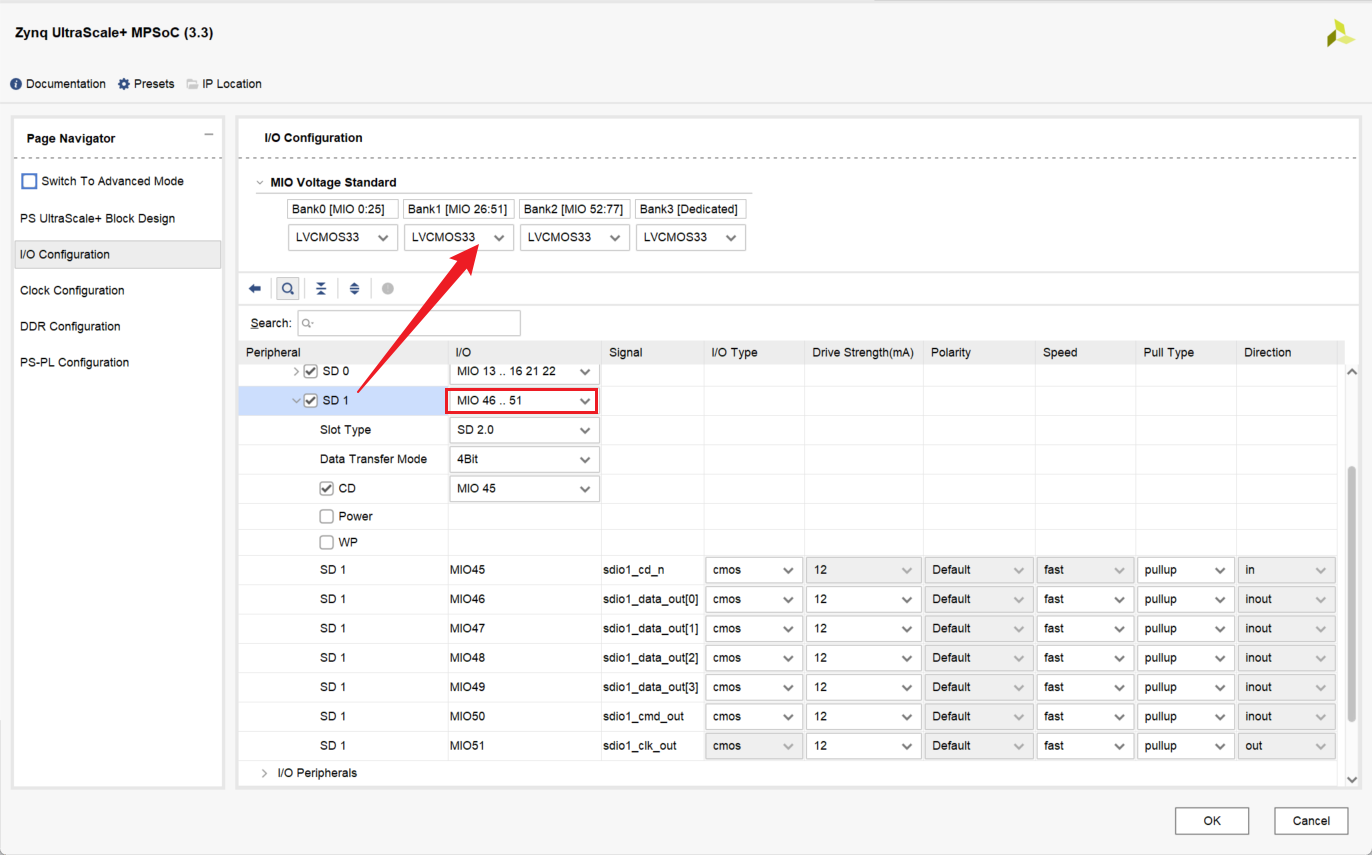Click scrollbar up arrow of table
The image size is (1372, 855).
pyautogui.click(x=1352, y=372)
